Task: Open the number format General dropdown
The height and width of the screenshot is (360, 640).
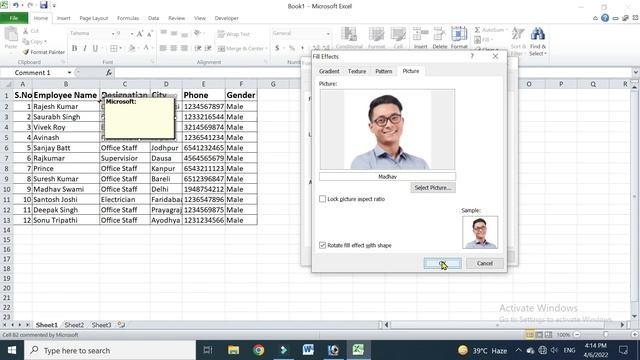Action: tap(328, 33)
